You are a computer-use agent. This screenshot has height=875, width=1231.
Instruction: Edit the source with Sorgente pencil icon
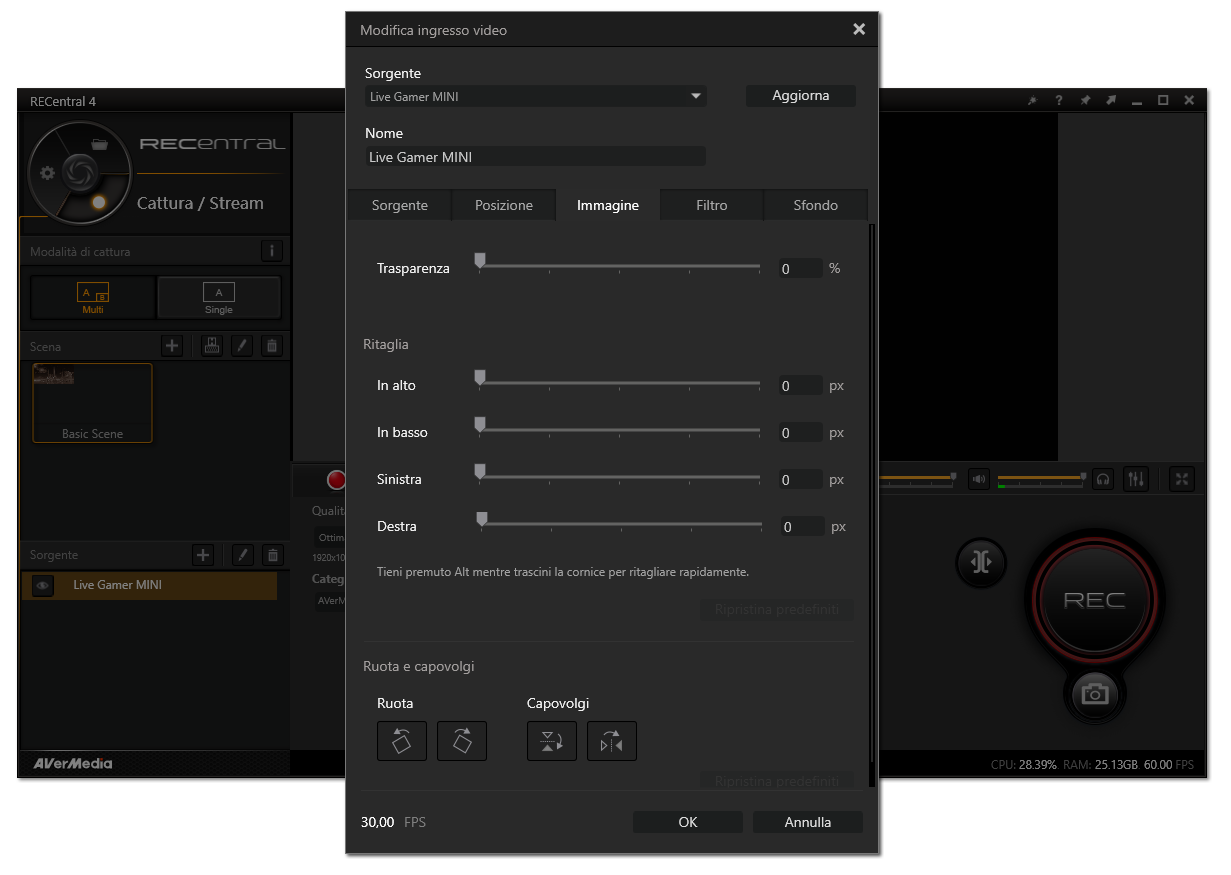click(242, 555)
